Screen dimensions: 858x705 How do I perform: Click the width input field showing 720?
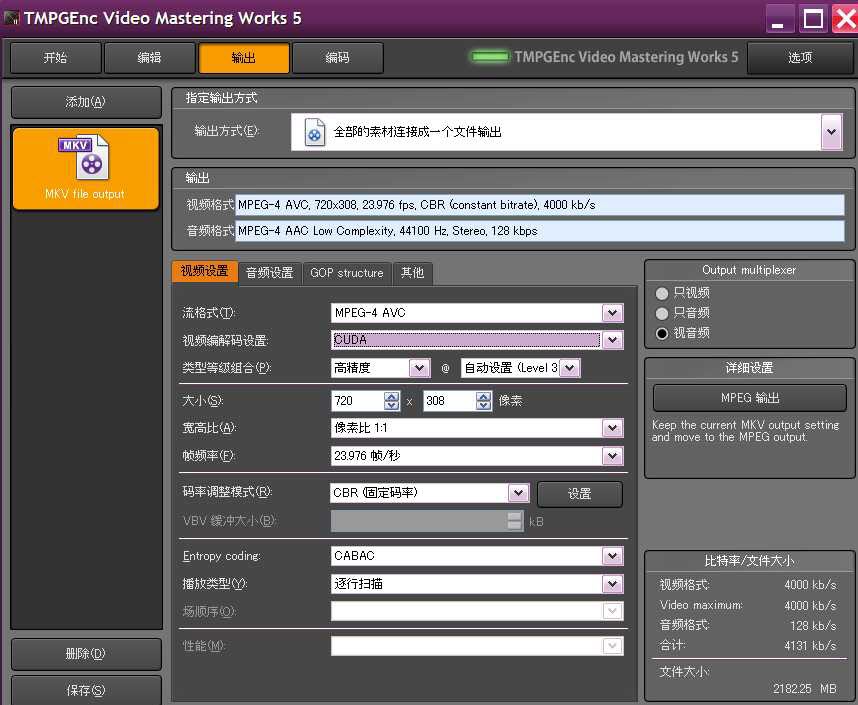(x=356, y=401)
